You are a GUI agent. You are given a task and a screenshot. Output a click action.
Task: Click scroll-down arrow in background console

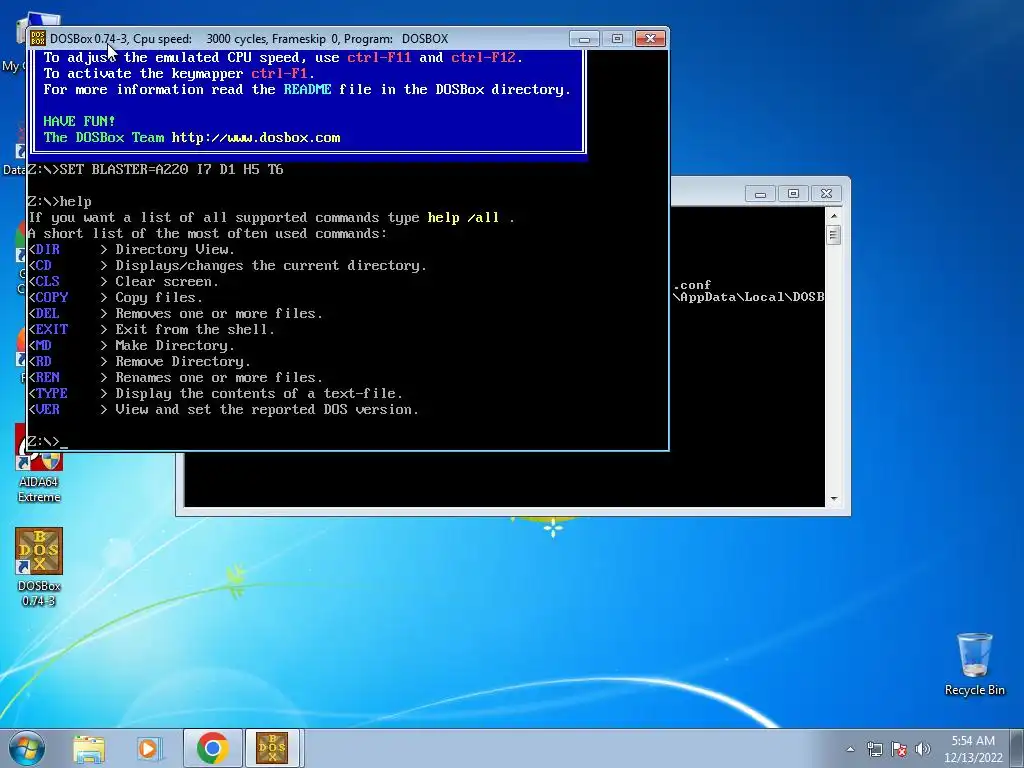[833, 499]
